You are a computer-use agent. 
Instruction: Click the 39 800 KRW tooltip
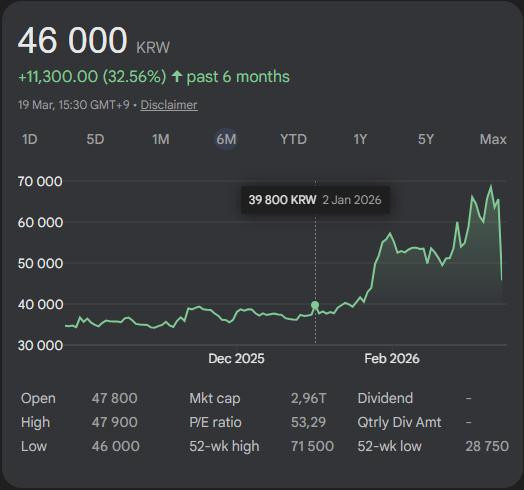pos(315,200)
